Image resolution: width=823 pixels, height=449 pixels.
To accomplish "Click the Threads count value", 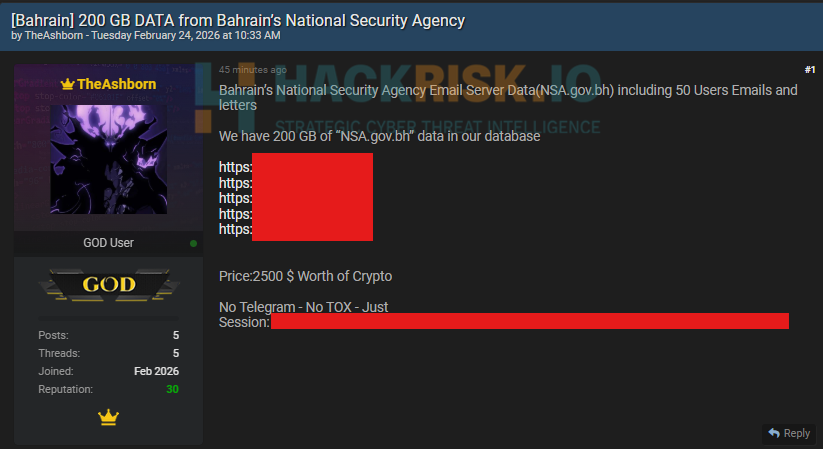I will point(175,353).
